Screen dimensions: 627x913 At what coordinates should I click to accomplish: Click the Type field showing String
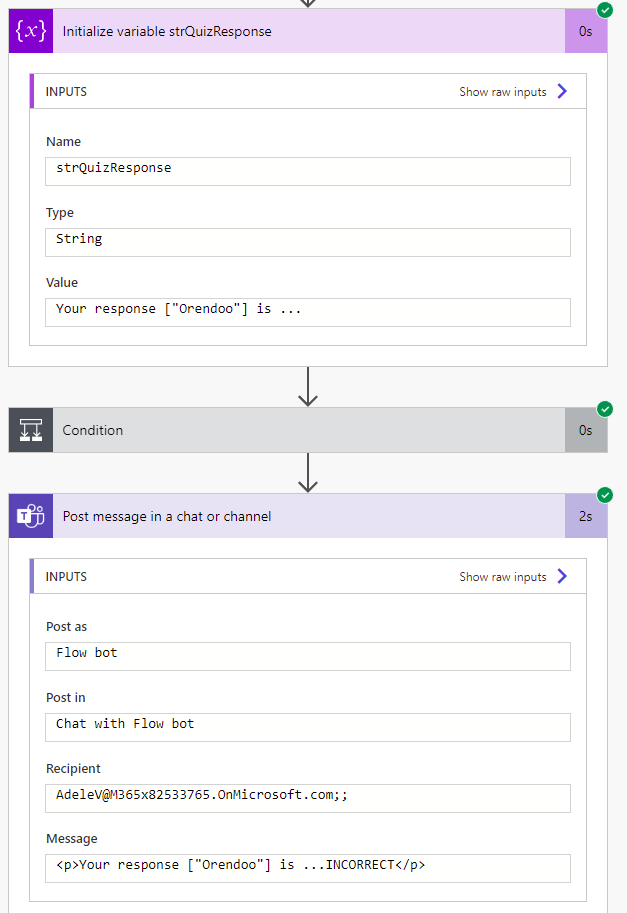coord(308,241)
